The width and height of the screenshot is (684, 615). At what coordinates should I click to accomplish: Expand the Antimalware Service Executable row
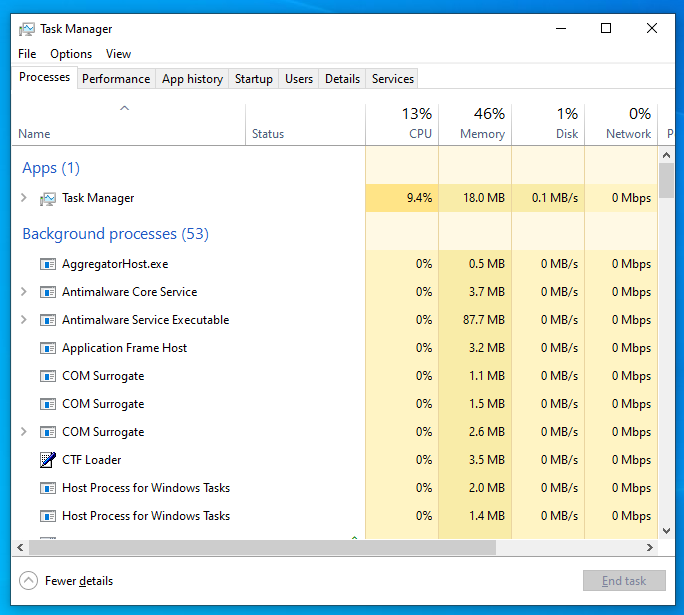click(x=24, y=320)
